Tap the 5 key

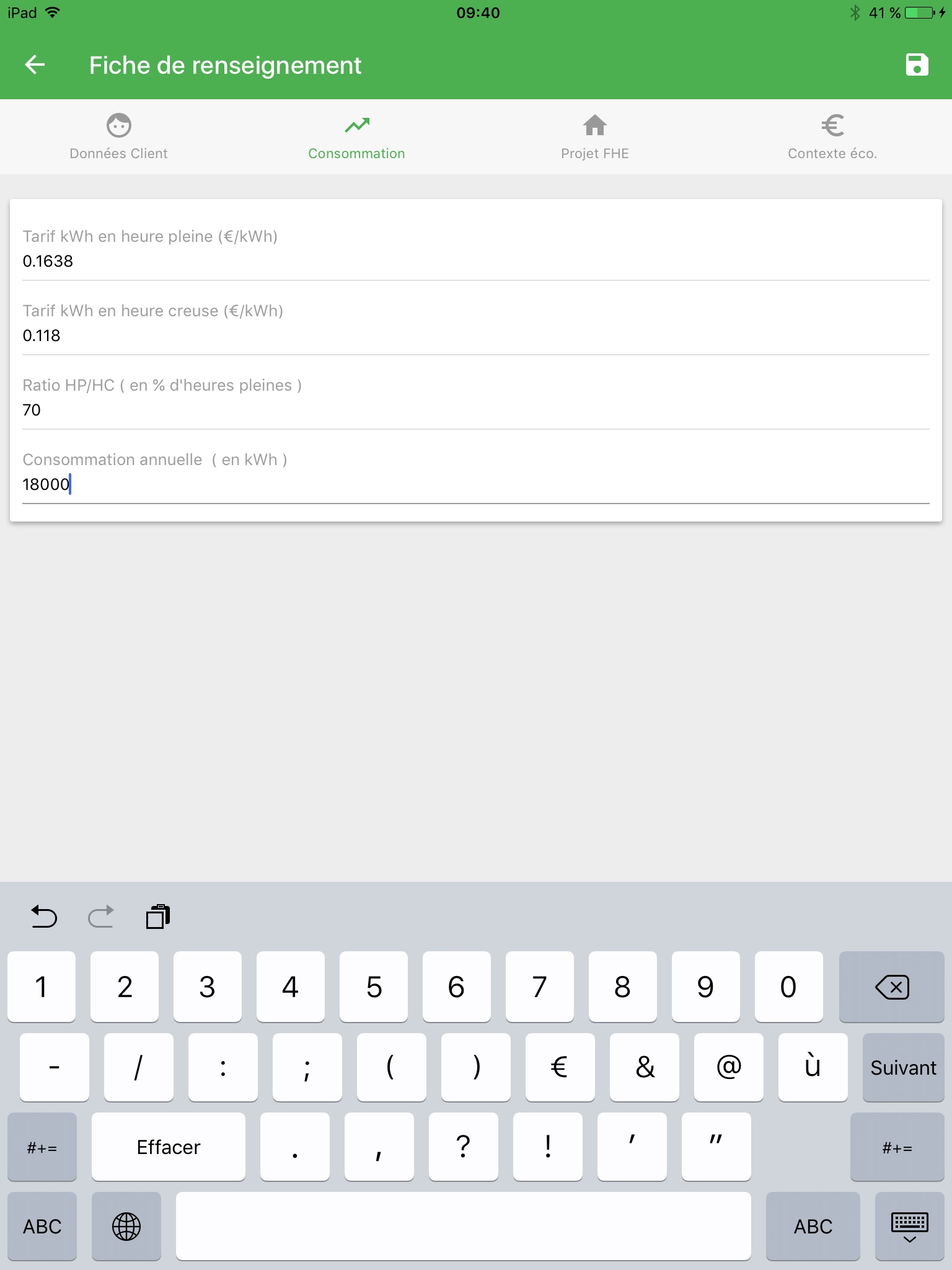point(374,987)
